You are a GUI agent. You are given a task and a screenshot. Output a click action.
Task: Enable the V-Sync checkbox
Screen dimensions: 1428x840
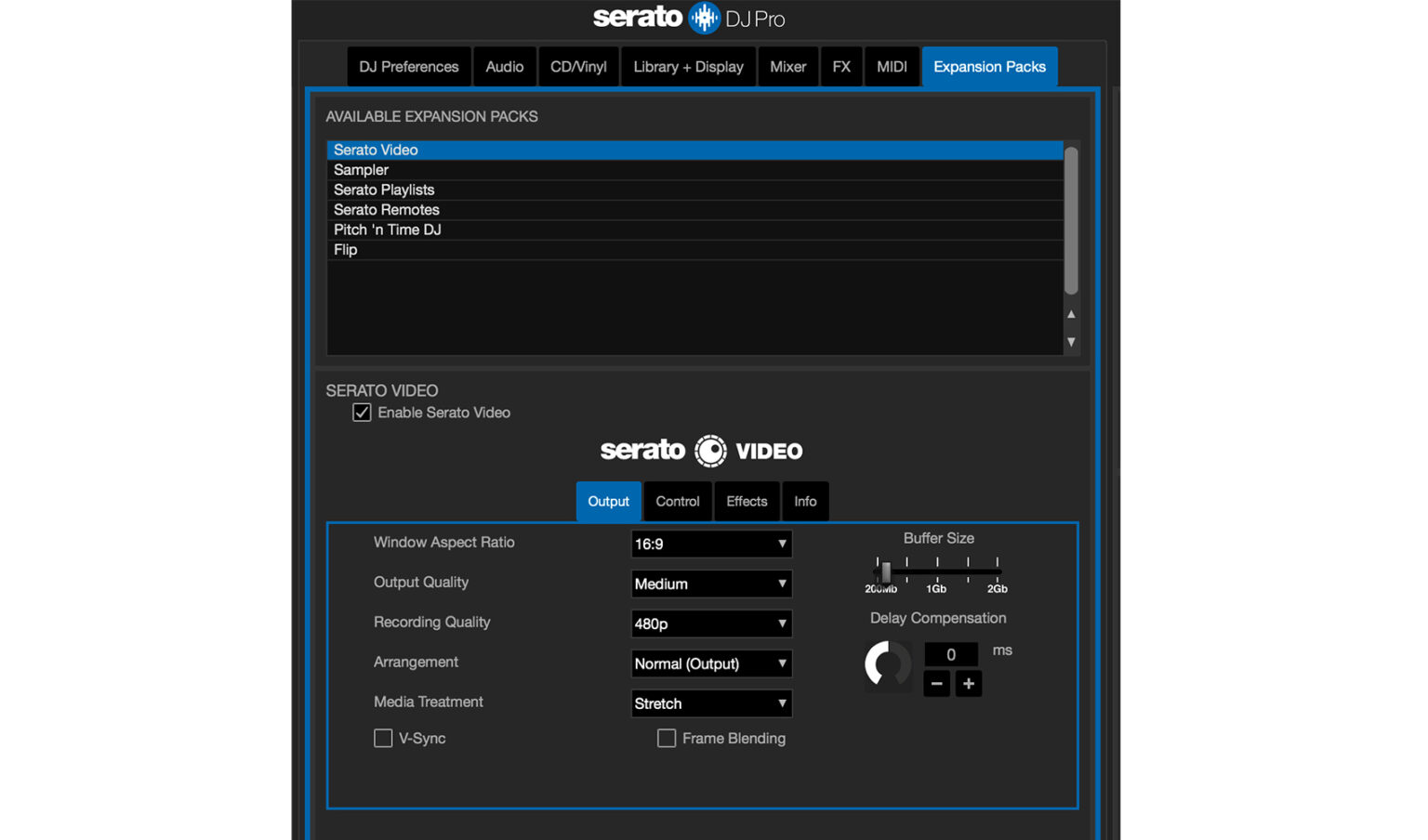pyautogui.click(x=383, y=738)
